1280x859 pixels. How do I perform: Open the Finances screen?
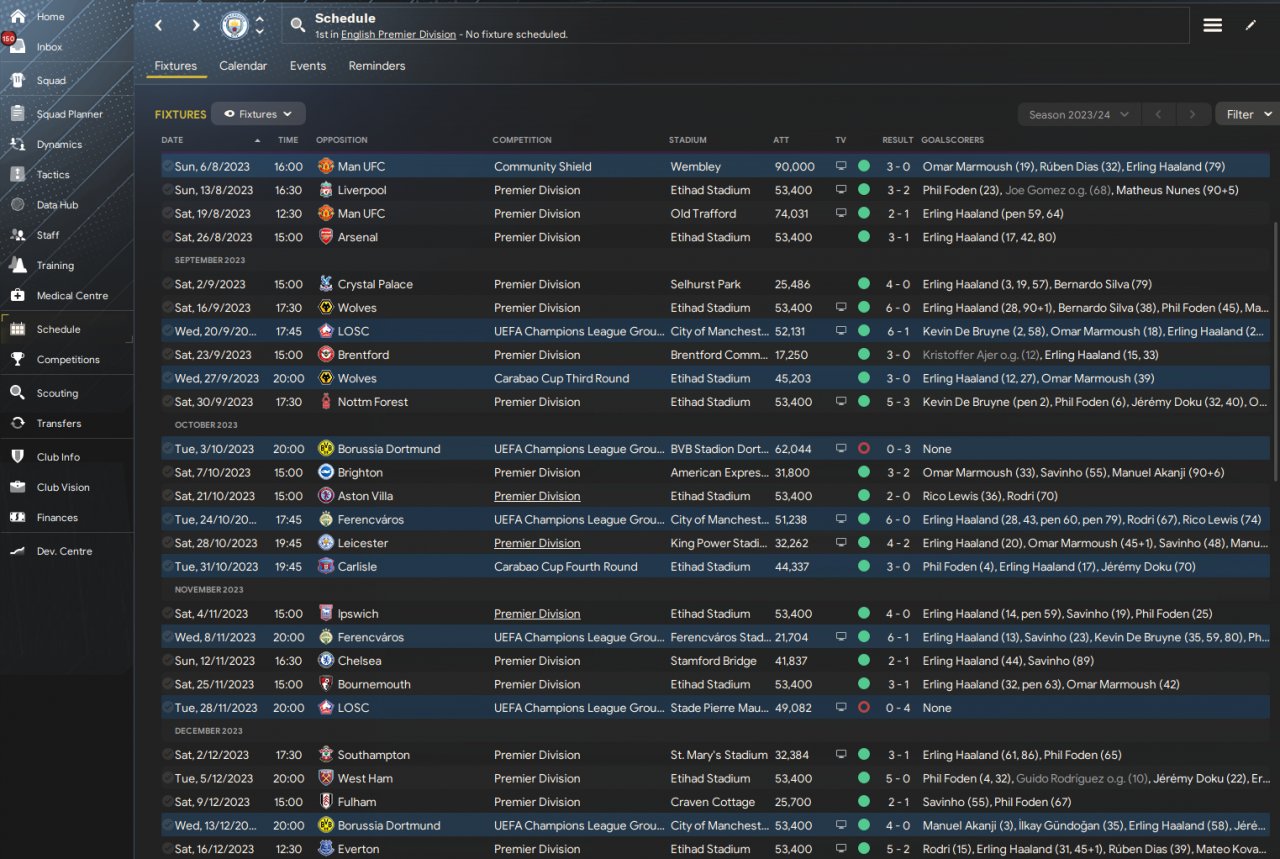[57, 518]
